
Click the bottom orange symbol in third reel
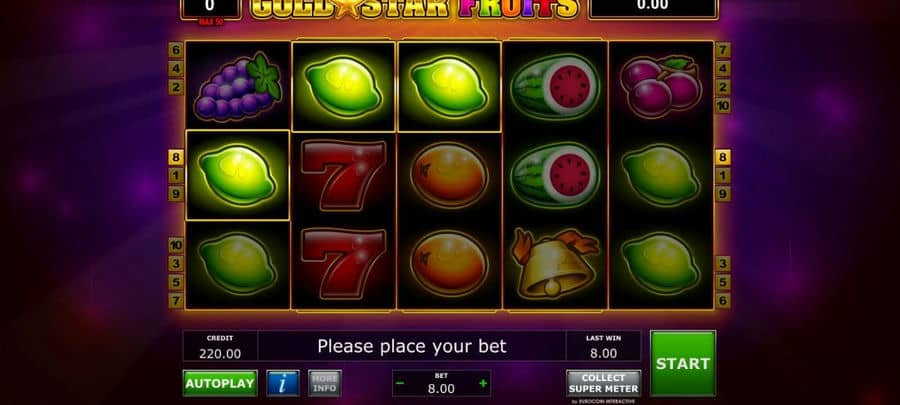pyautogui.click(x=449, y=263)
